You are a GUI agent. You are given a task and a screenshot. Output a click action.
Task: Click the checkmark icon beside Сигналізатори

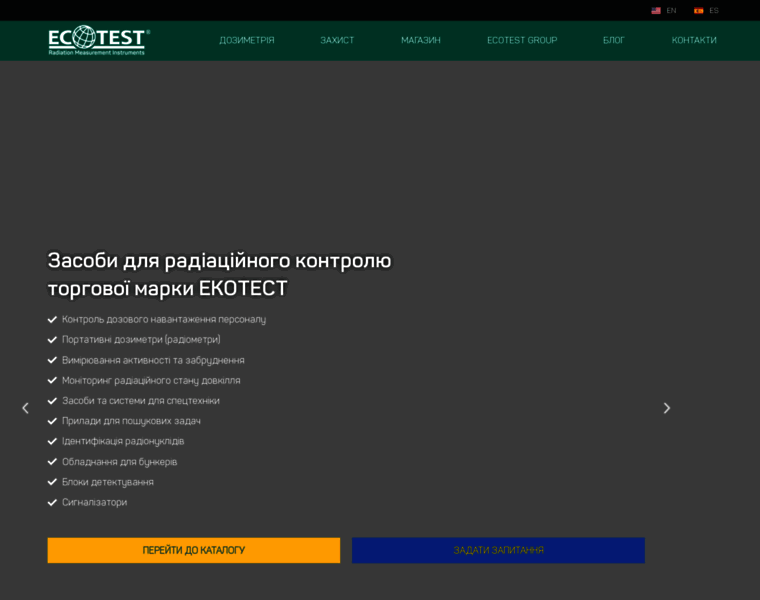pos(52,503)
